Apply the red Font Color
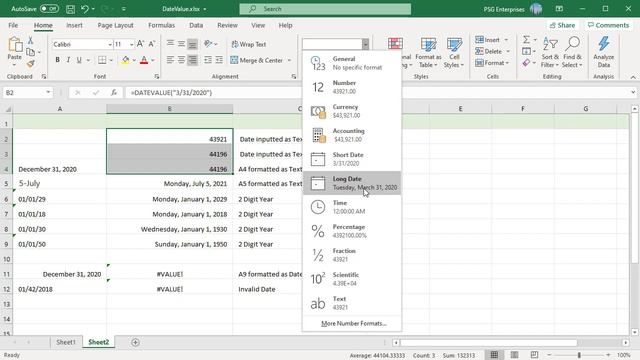 pyautogui.click(x=144, y=60)
